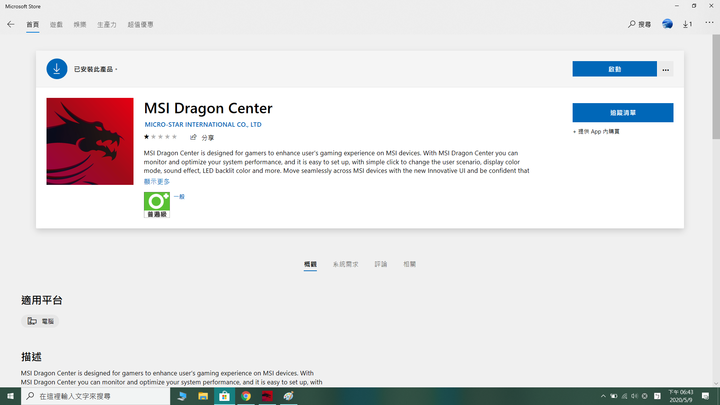Select the 評論 section tab
The height and width of the screenshot is (405, 720).
[x=381, y=264]
